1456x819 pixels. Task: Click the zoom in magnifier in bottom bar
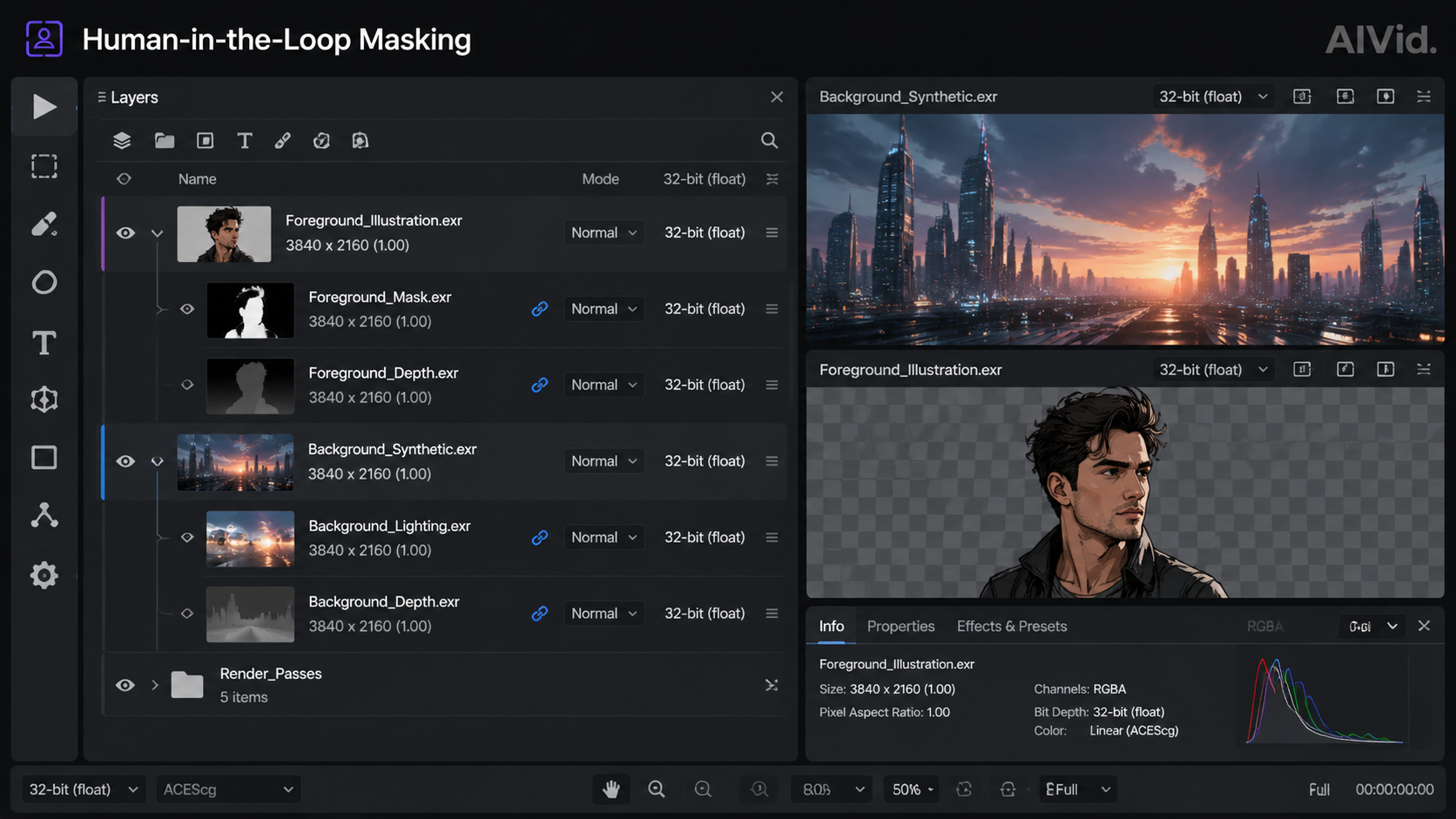657,789
